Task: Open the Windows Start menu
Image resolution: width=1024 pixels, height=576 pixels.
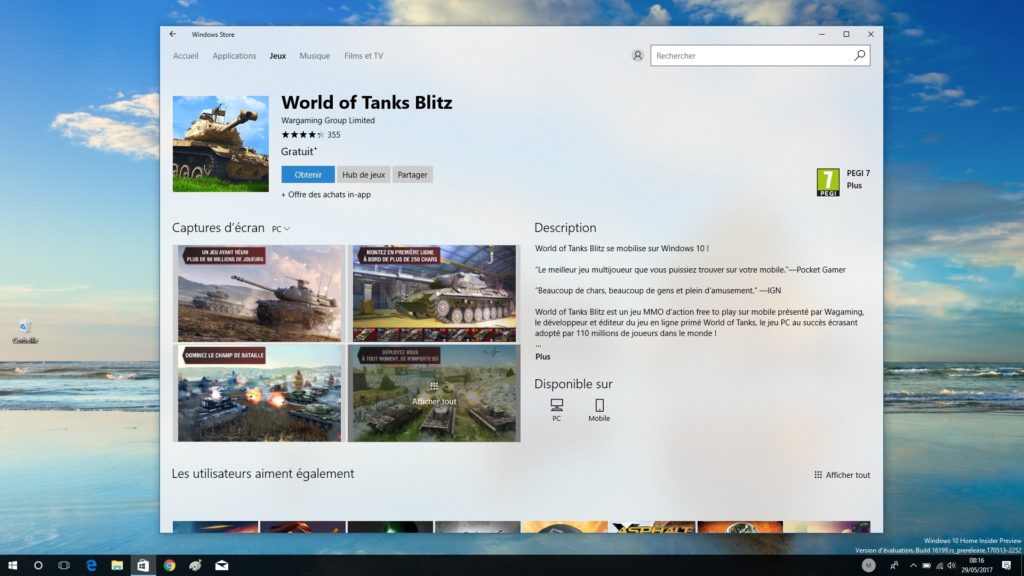Action: [12, 566]
